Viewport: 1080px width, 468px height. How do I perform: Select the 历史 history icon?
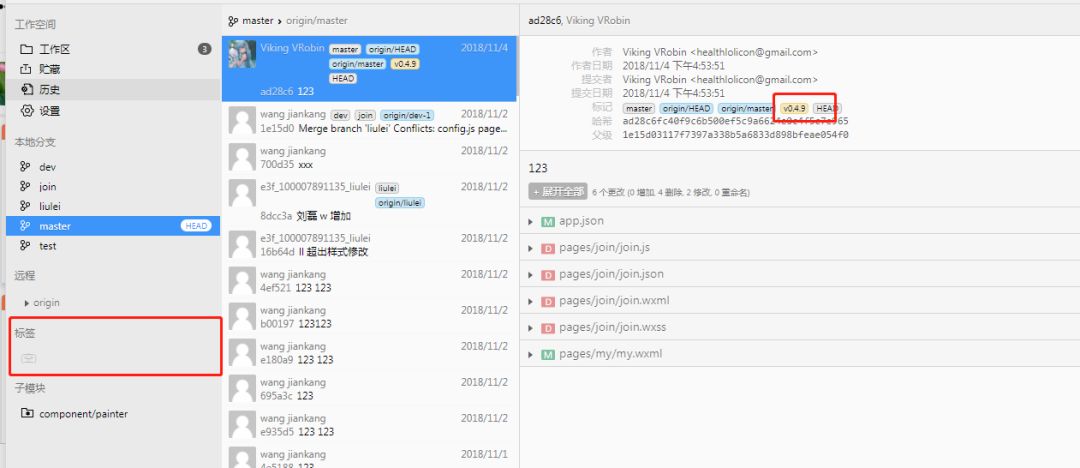(26, 90)
